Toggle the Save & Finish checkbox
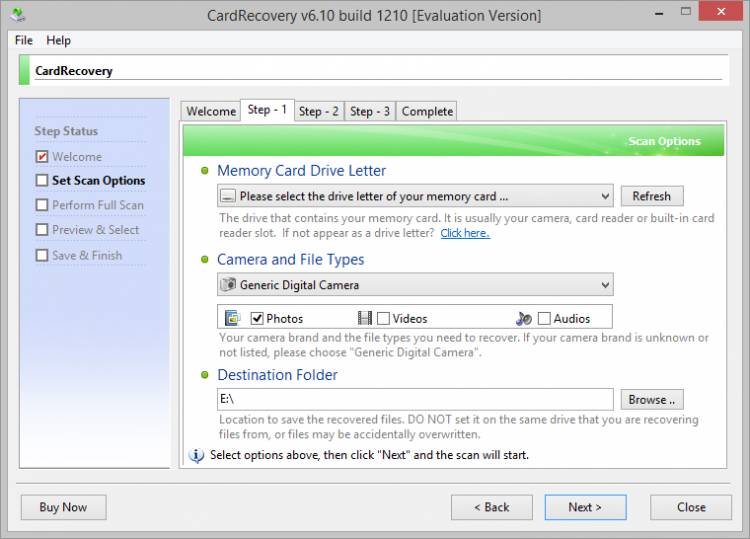Image resolution: width=750 pixels, height=539 pixels. [42, 255]
